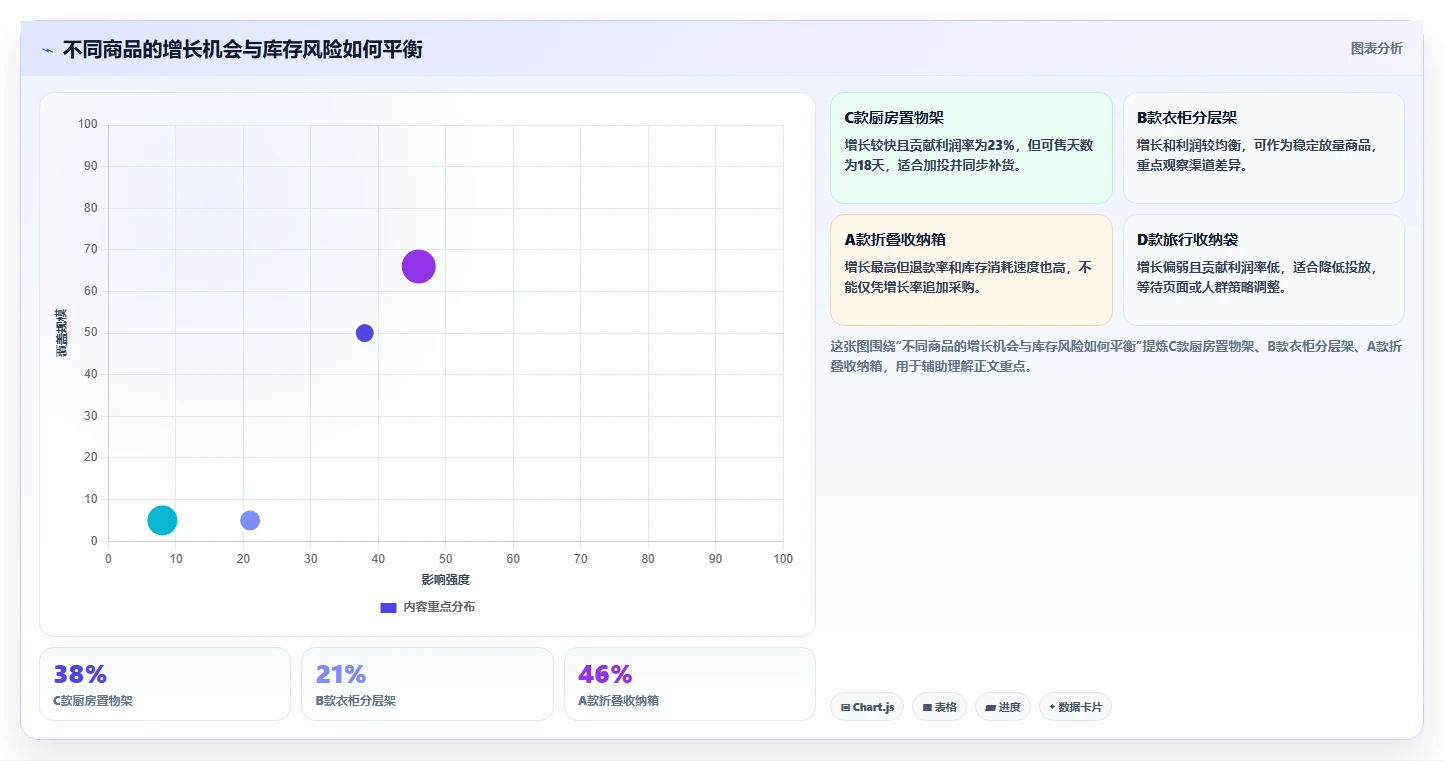Screen dimensions: 1444x761
Task: Toggle the 内容重点分布 legend swatch
Action: pyautogui.click(x=388, y=607)
